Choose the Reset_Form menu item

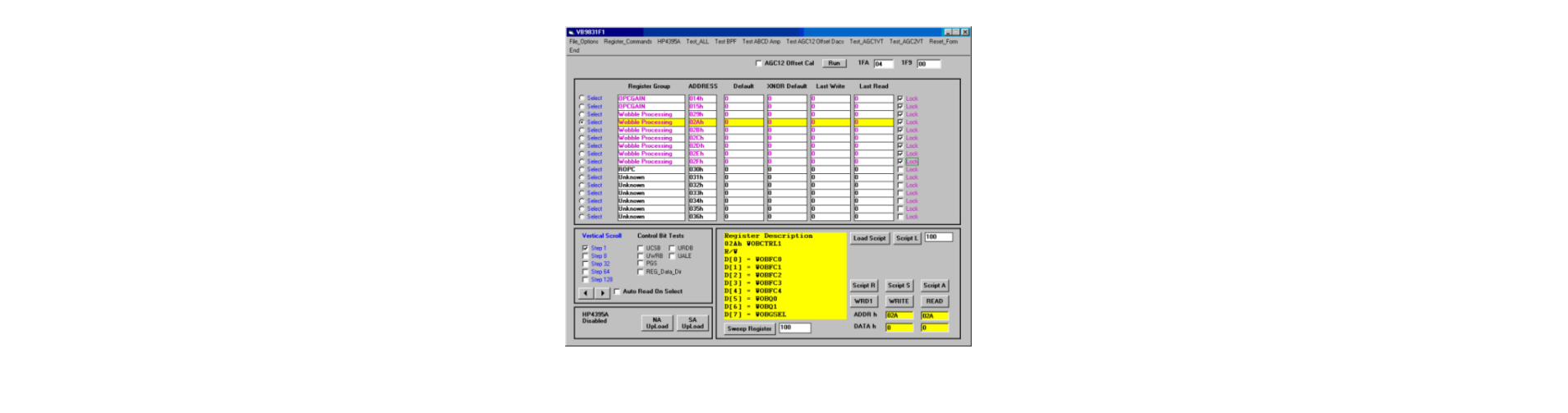point(943,41)
